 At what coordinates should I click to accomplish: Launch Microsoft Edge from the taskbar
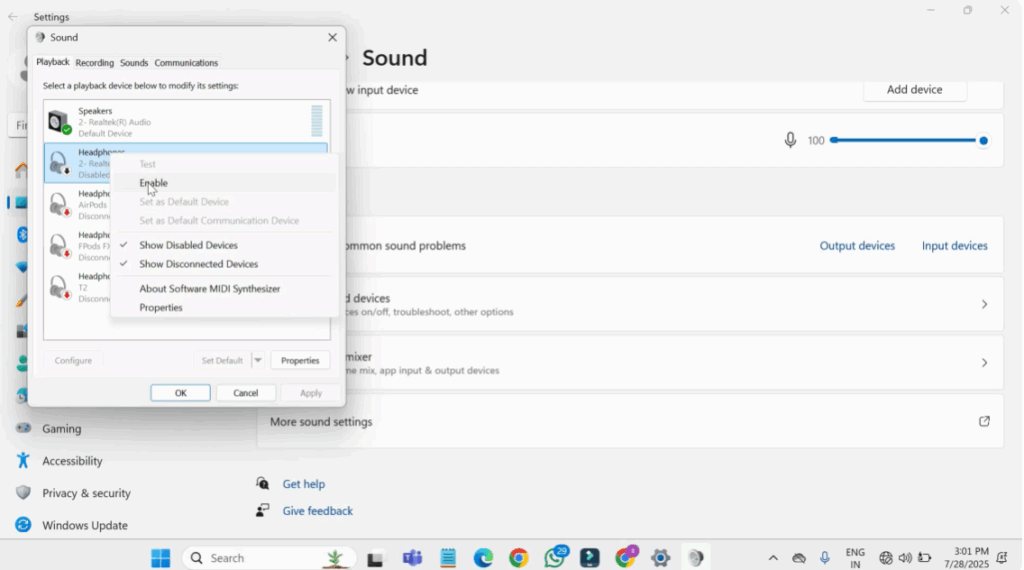[x=483, y=558]
